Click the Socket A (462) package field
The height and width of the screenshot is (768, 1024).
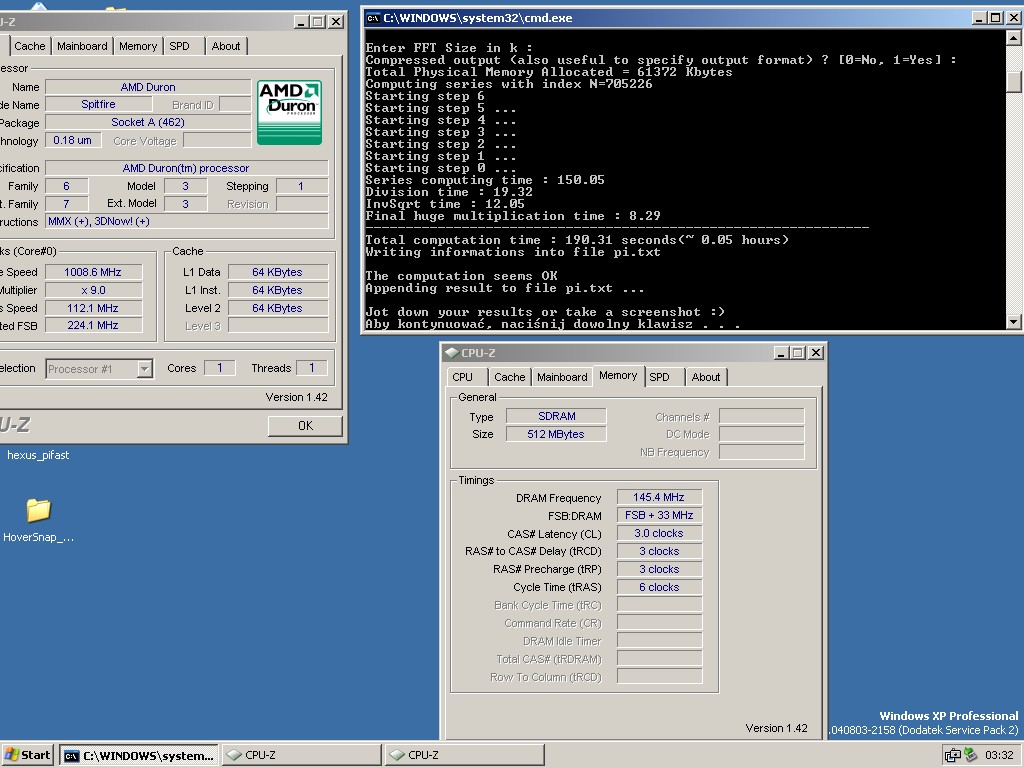[x=148, y=122]
